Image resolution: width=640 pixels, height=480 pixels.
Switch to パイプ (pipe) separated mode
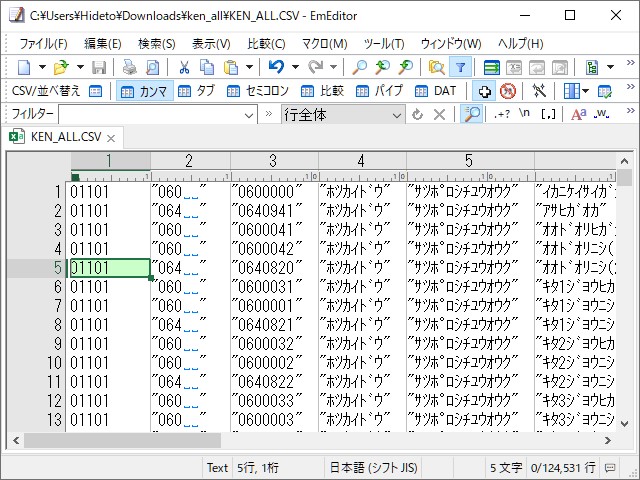click(380, 91)
